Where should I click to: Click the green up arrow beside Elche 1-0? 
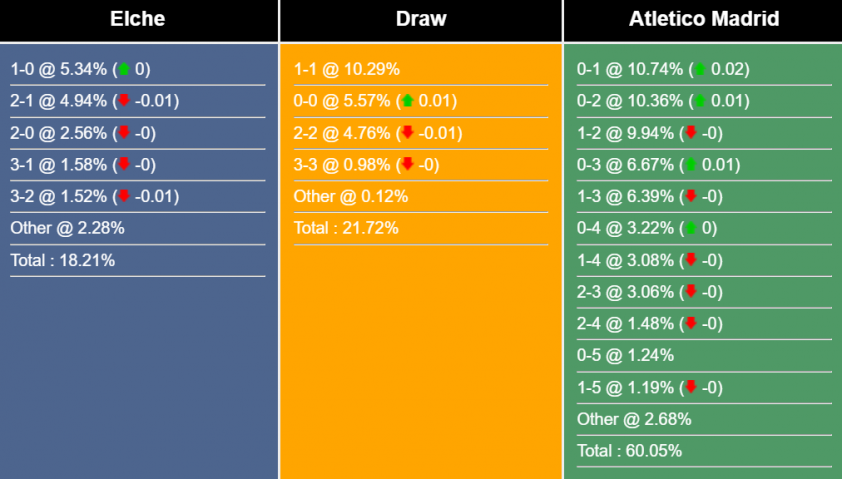coord(124,69)
